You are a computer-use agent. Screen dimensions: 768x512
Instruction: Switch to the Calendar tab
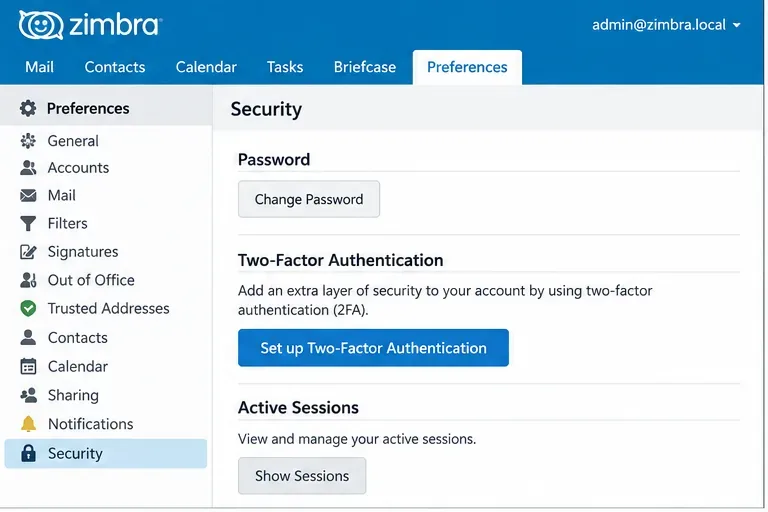[206, 67]
